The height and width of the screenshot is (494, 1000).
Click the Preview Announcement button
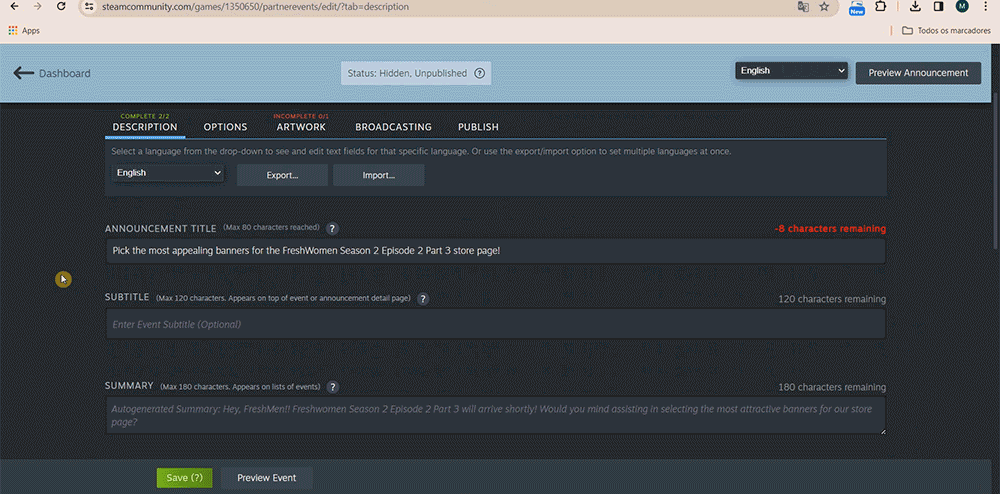point(918,73)
